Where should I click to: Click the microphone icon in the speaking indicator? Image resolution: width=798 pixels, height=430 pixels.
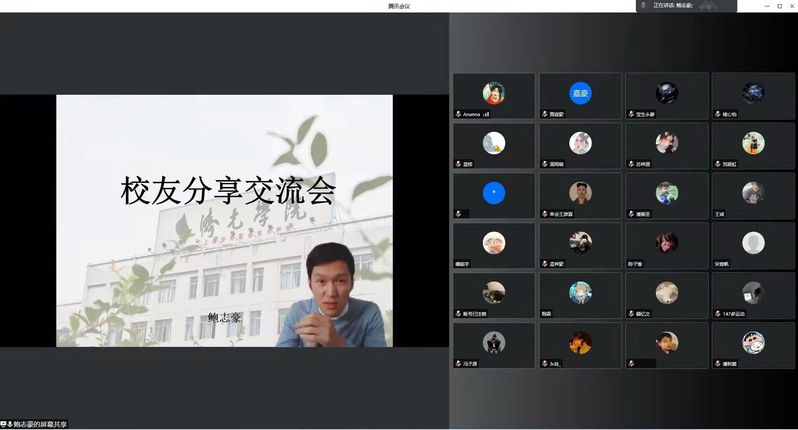644,5
